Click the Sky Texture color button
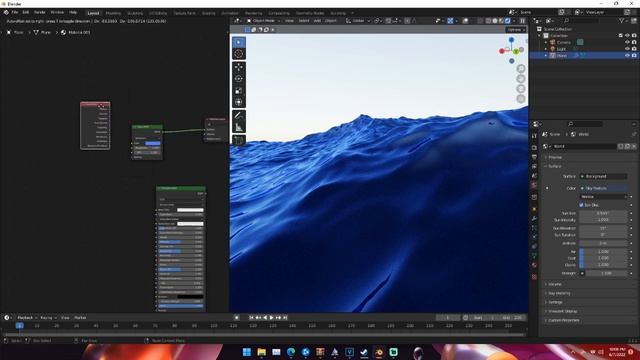 pyautogui.click(x=603, y=188)
